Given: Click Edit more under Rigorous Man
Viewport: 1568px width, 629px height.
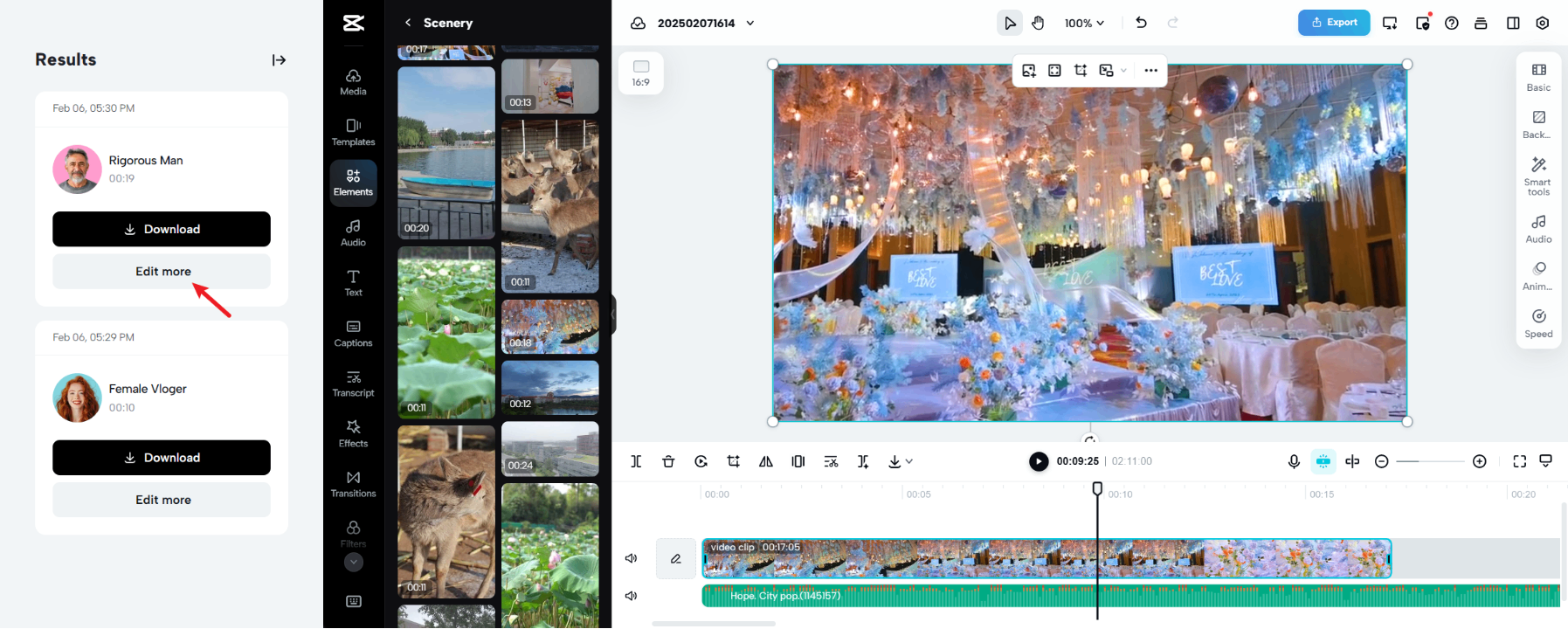Looking at the screenshot, I should click(x=162, y=272).
